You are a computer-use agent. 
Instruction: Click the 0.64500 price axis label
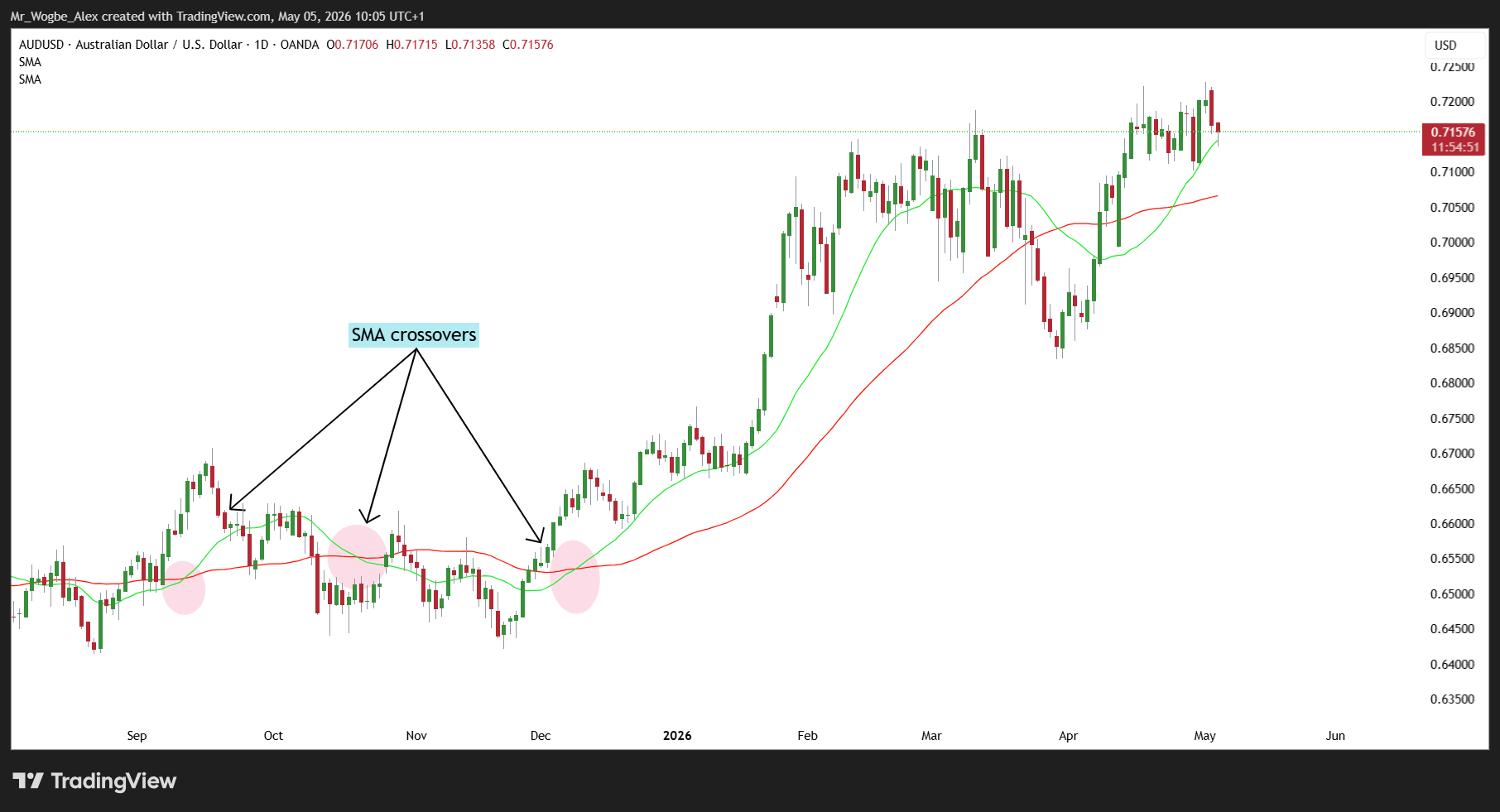coord(1452,629)
